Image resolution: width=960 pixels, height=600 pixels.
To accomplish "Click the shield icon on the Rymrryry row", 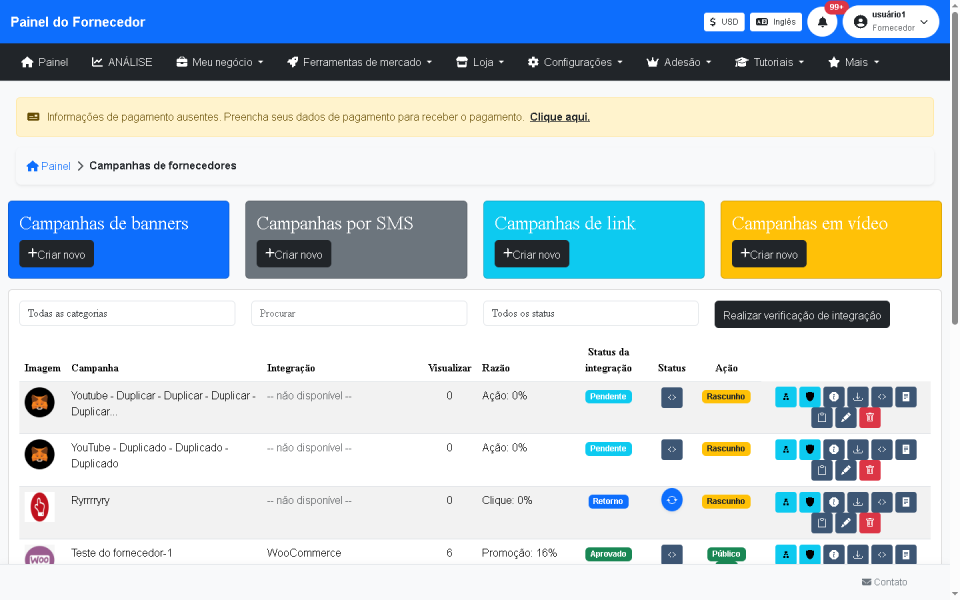I will click(809, 501).
